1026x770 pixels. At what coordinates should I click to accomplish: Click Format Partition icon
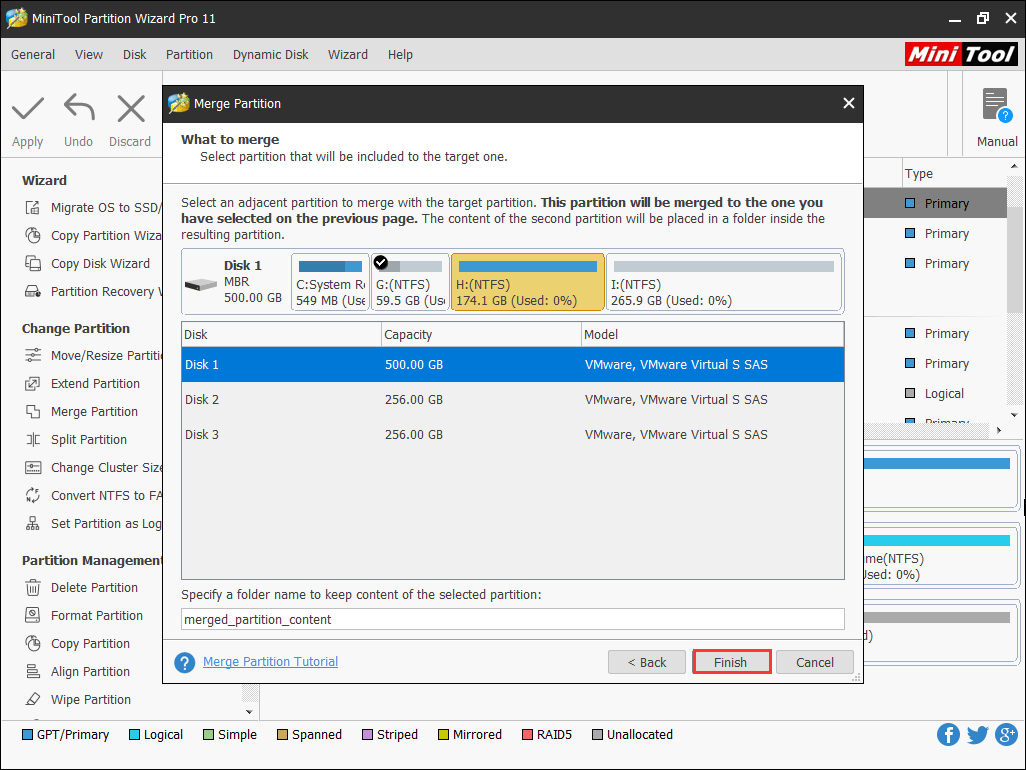32,616
